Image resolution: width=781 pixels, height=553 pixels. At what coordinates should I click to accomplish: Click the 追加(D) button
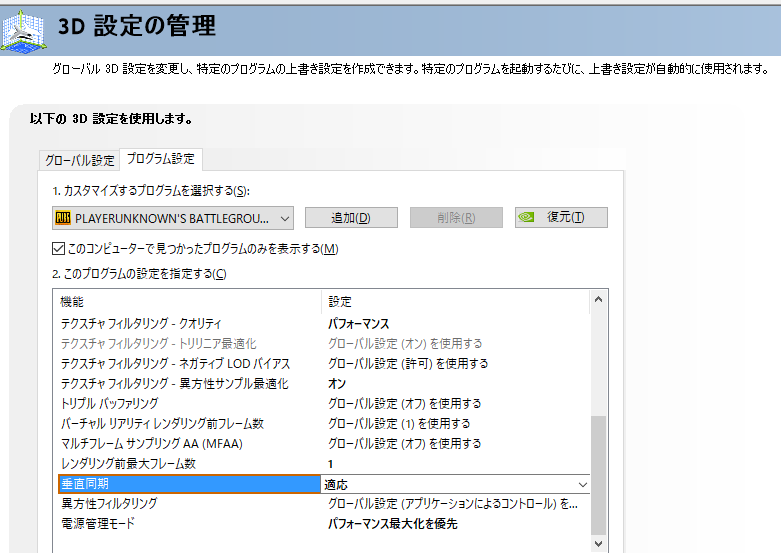(351, 218)
